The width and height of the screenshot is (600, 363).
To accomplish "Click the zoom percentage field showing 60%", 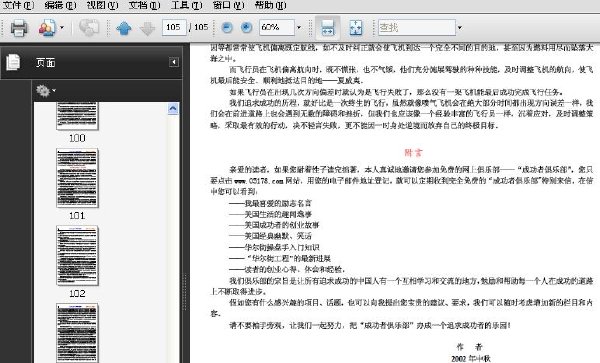I will point(277,27).
